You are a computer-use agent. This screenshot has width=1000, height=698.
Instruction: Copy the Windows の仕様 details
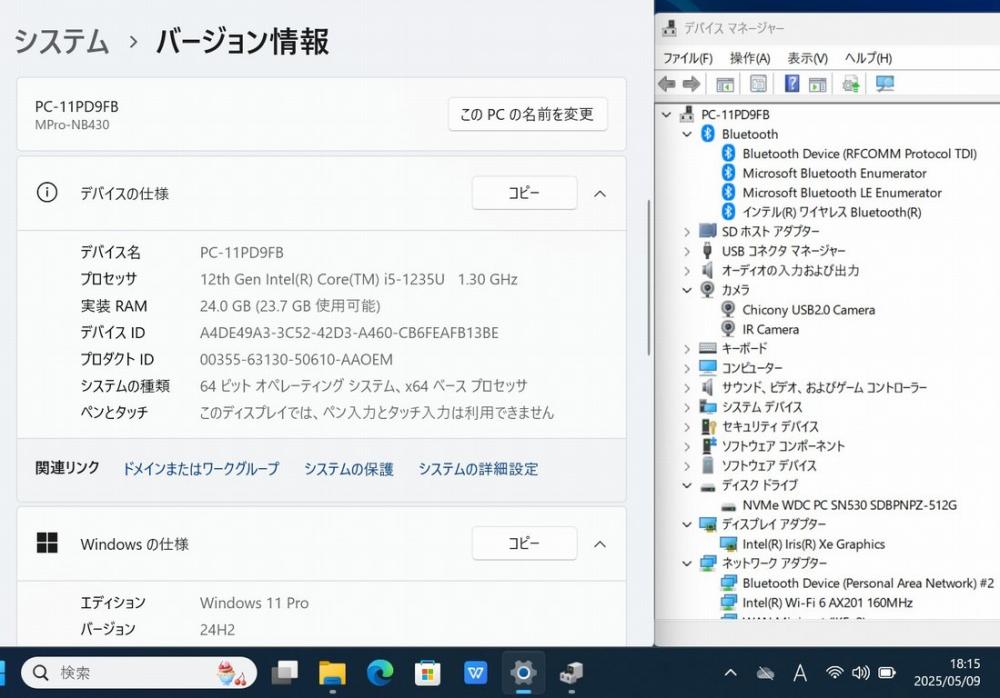pos(524,543)
